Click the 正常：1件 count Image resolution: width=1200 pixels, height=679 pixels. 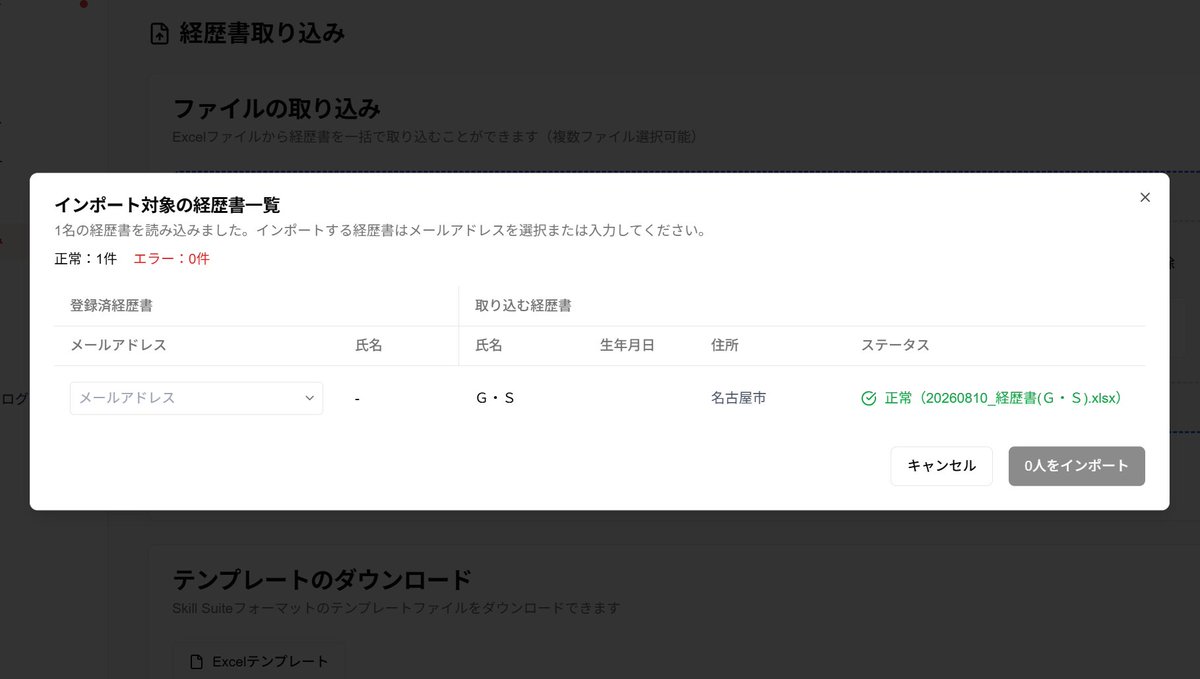[x=85, y=259]
